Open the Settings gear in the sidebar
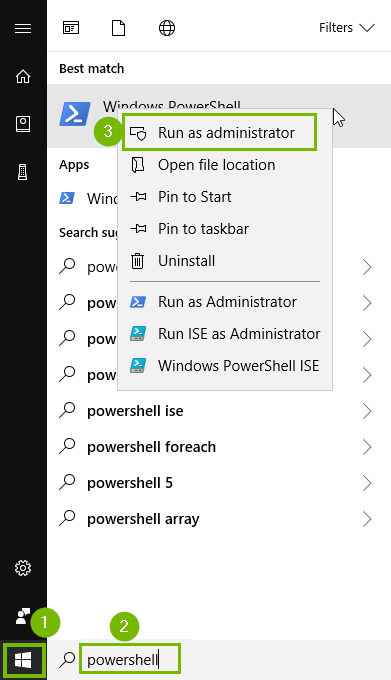This screenshot has height=680, width=391. (x=23, y=568)
